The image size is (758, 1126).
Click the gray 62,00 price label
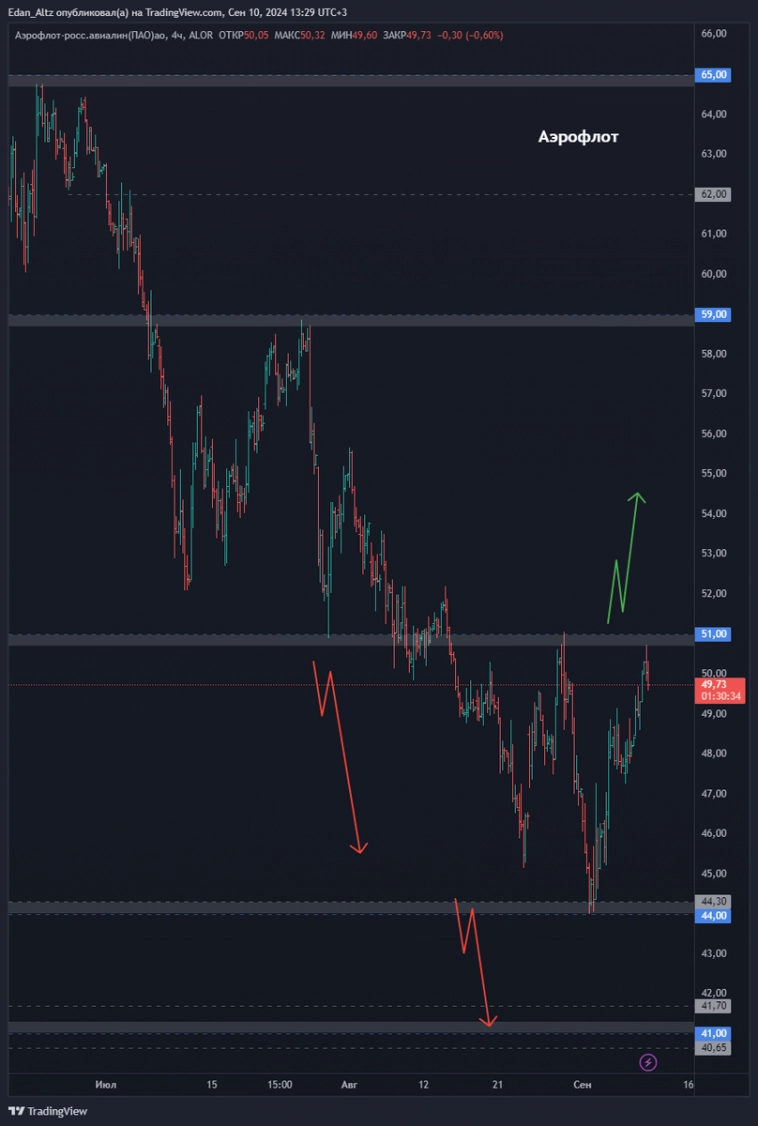point(713,194)
